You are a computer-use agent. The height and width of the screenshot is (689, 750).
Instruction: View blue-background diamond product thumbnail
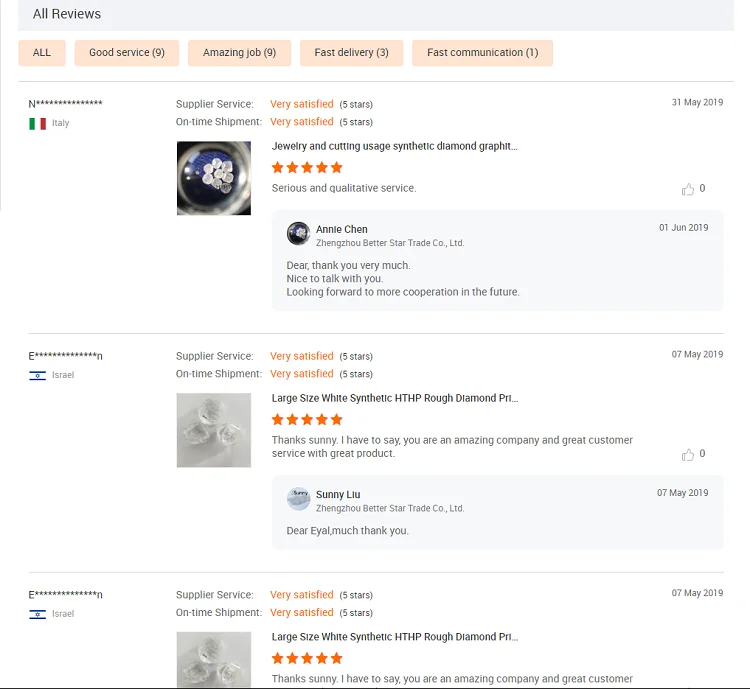[214, 178]
